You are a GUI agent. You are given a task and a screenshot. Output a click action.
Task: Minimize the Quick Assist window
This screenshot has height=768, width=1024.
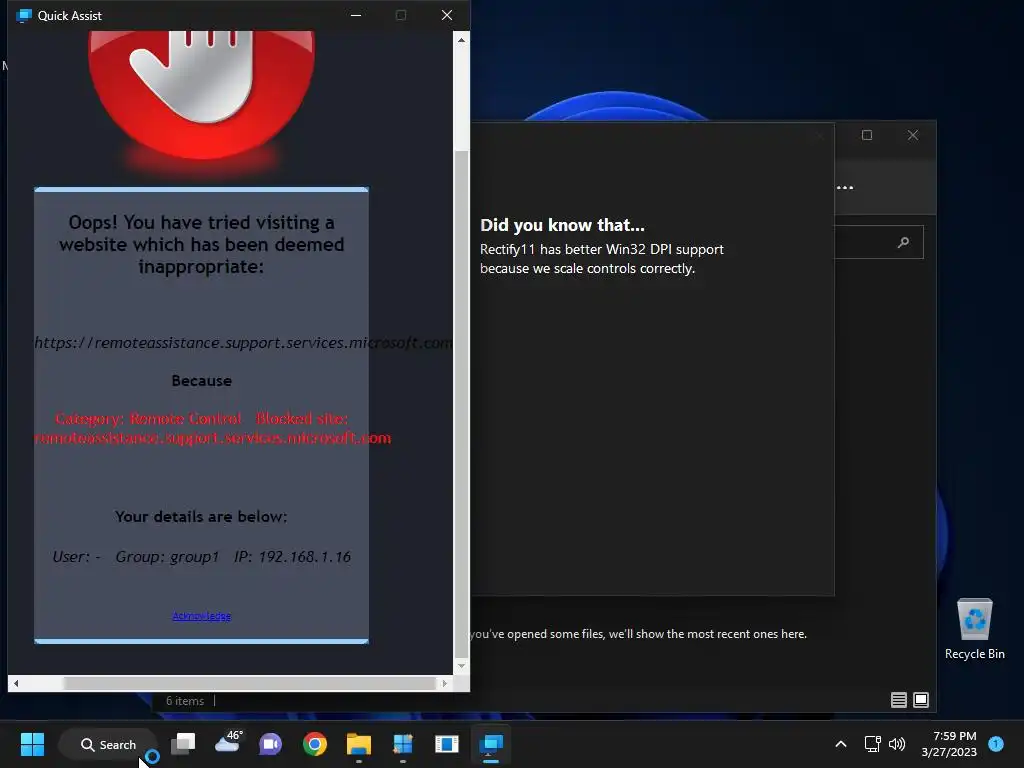point(356,15)
